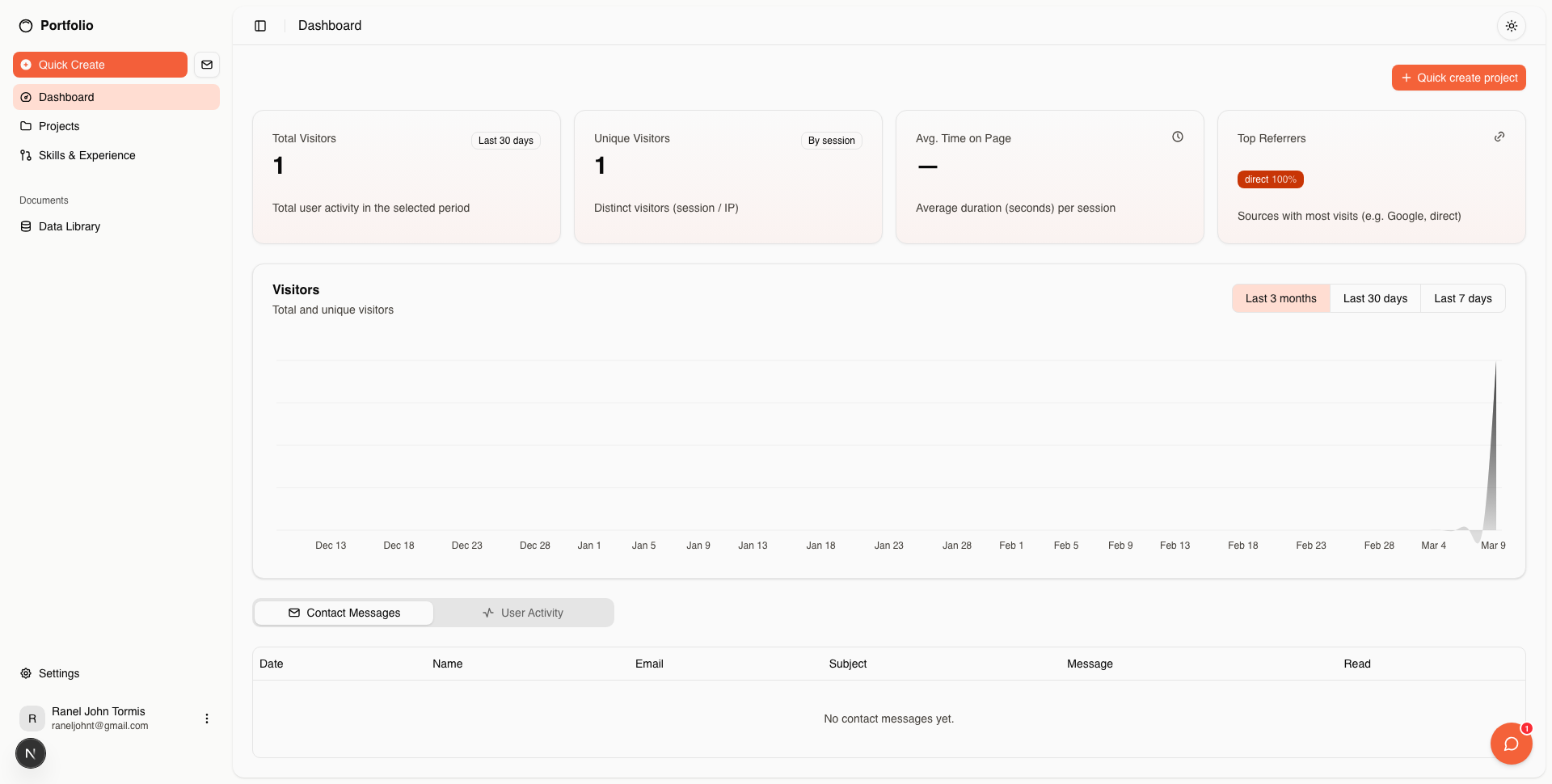Select the Last 30 days chart range
This screenshot has width=1552, height=784.
pyautogui.click(x=1375, y=298)
